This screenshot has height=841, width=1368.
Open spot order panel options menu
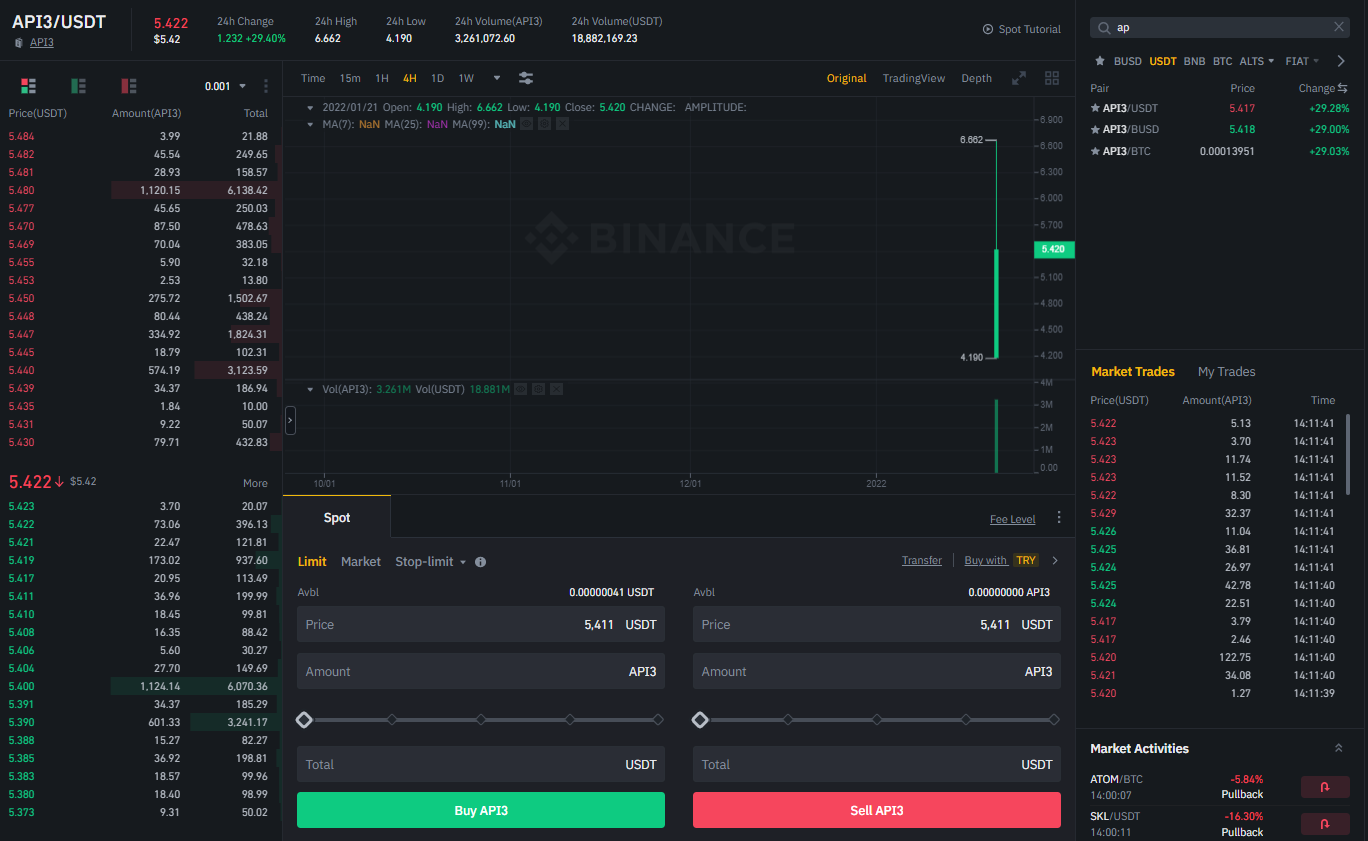click(1059, 518)
